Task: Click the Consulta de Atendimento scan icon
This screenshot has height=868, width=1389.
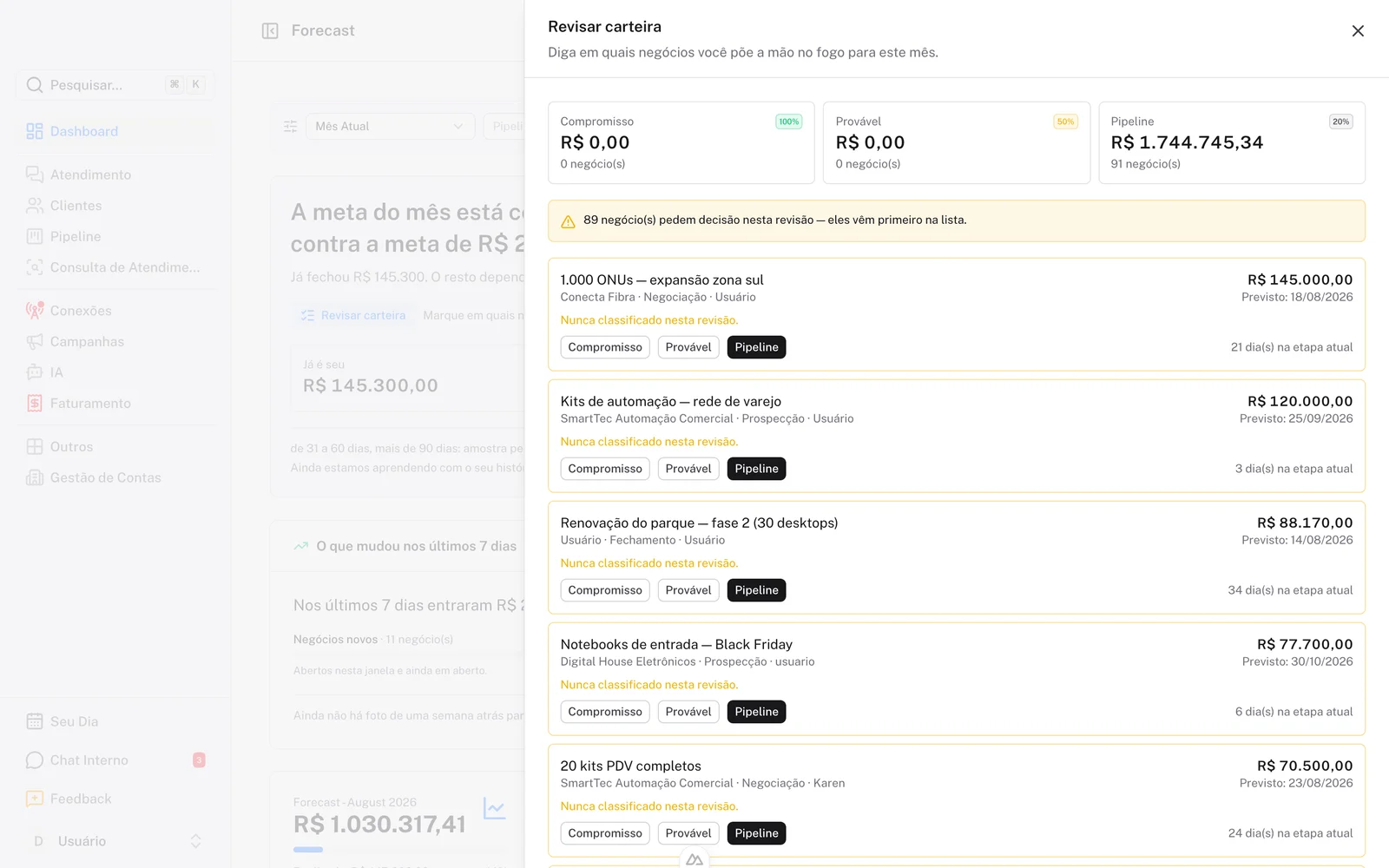Action: coord(35,267)
